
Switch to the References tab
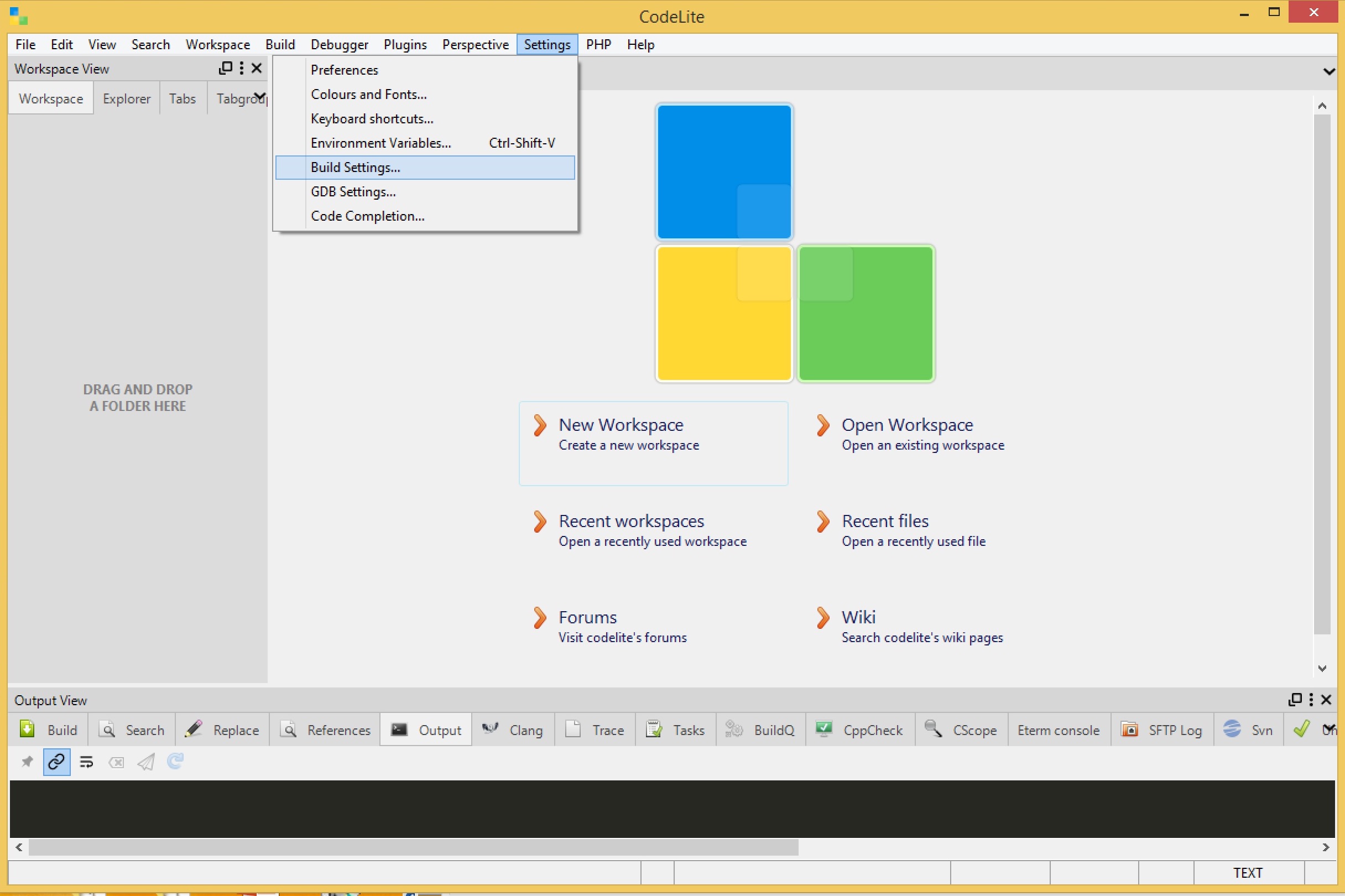[x=325, y=730]
